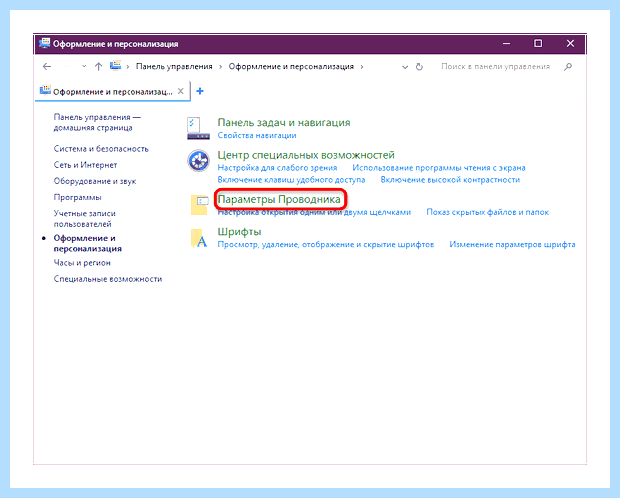Click the taskbar and navigation icon
Image resolution: width=620 pixels, height=498 pixels.
pos(198,128)
